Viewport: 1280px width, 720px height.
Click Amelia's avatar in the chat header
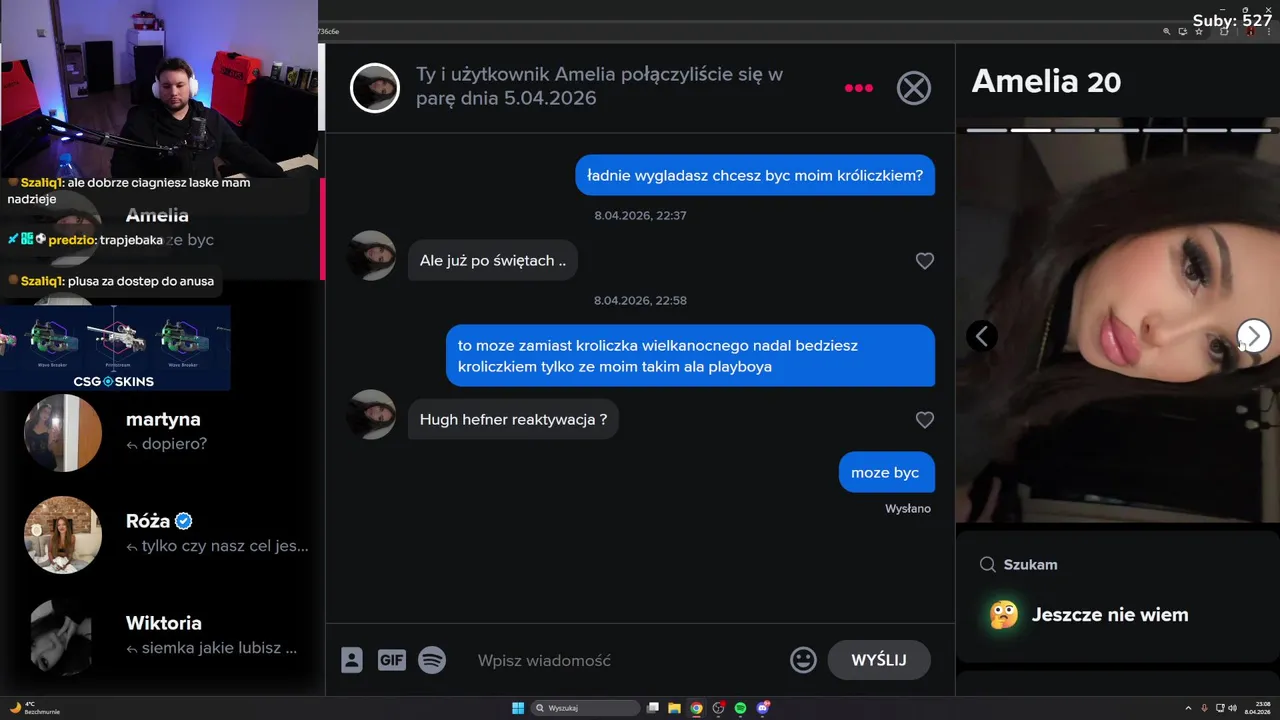[375, 88]
